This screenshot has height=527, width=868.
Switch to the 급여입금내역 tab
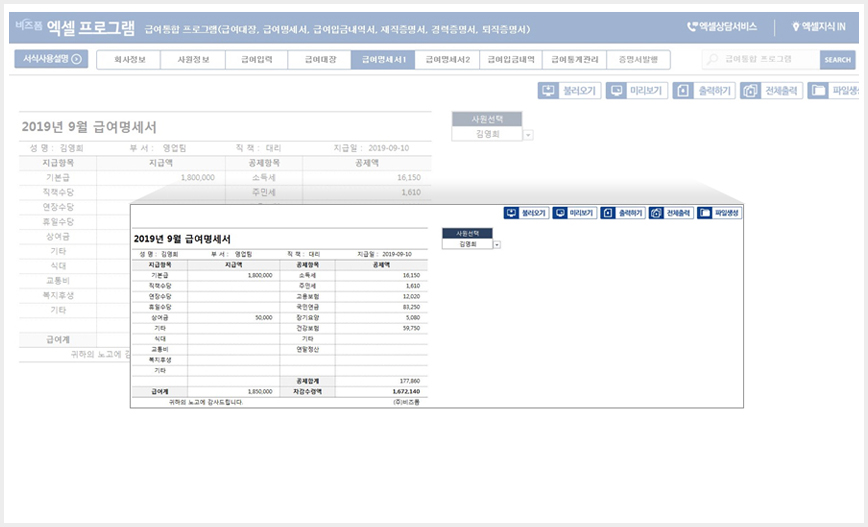tap(511, 60)
